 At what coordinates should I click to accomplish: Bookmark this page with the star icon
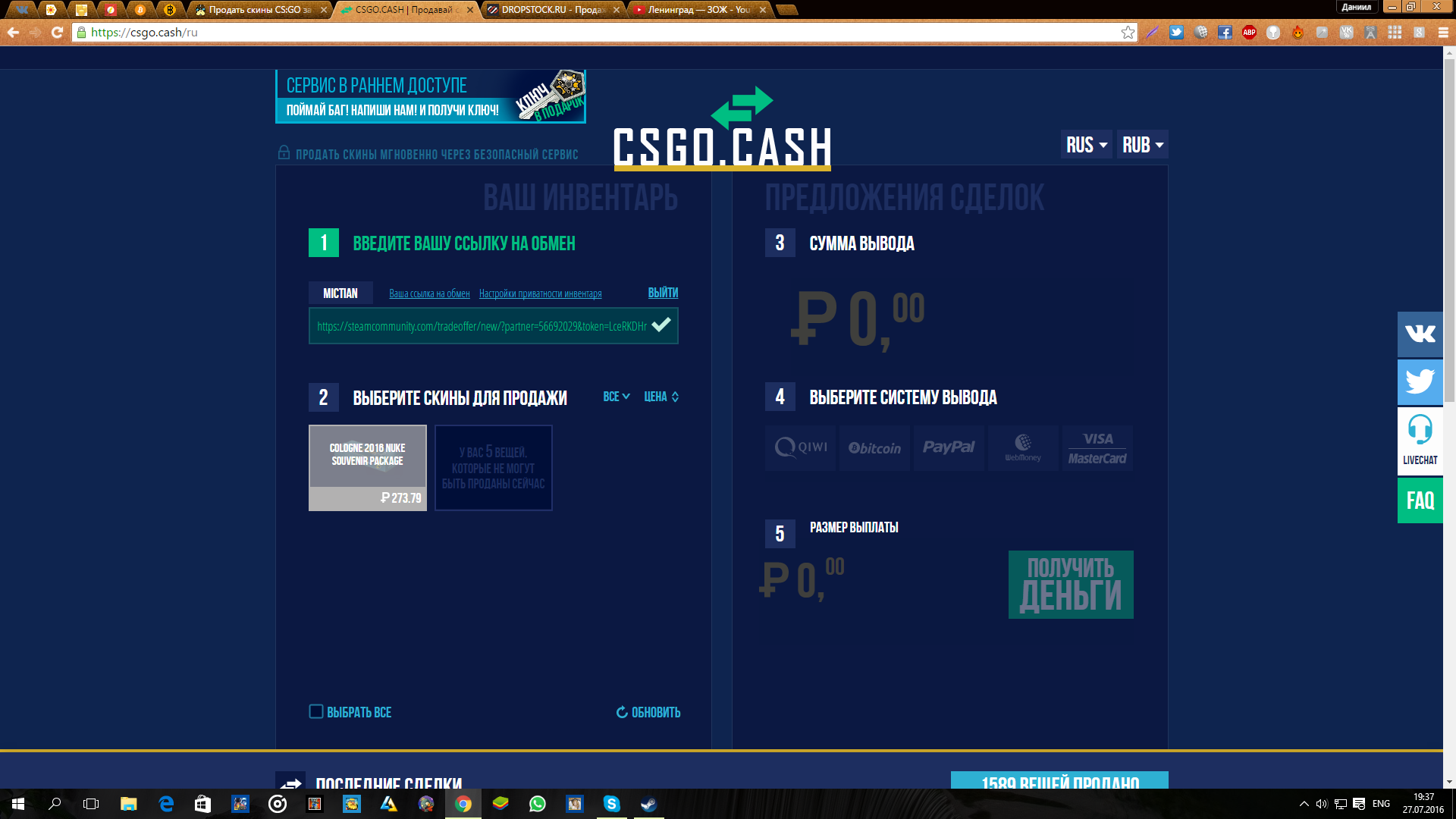click(1128, 32)
